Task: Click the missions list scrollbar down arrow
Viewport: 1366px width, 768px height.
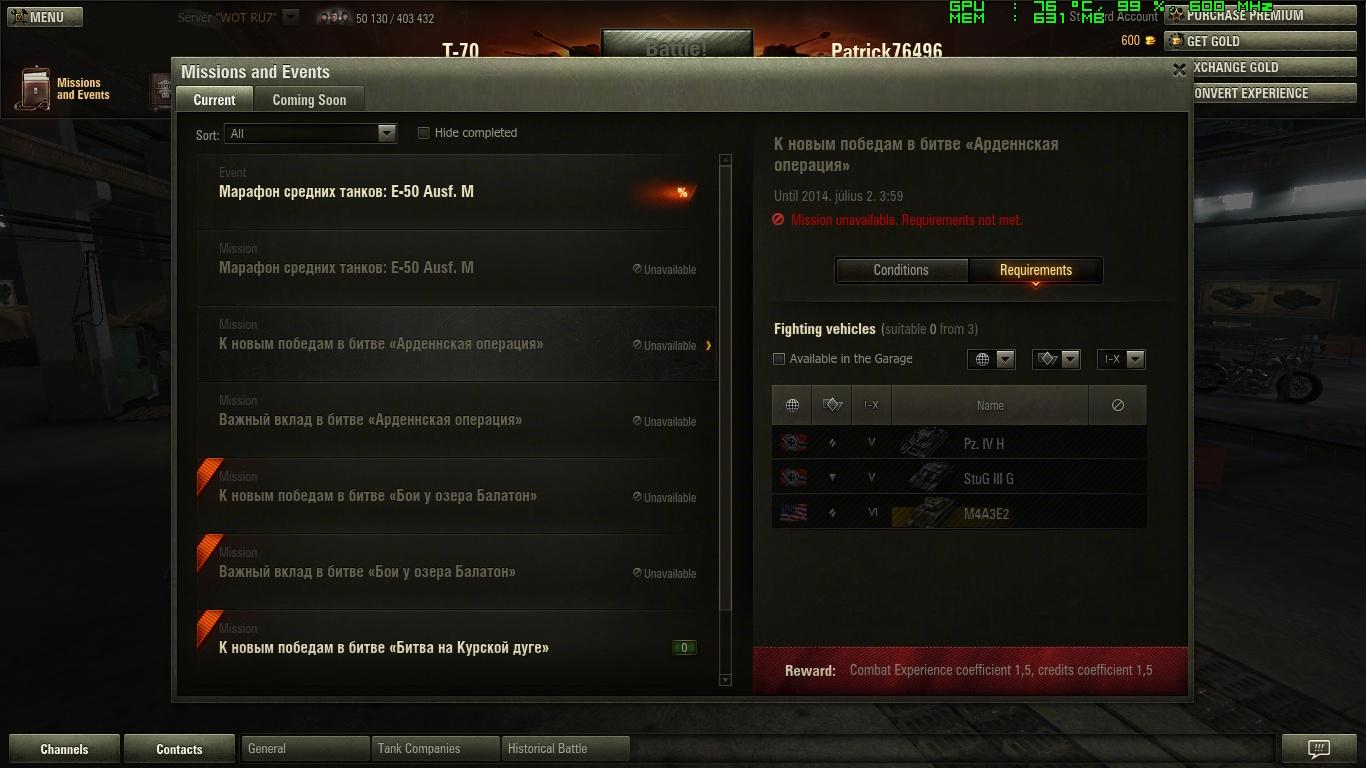Action: (725, 680)
